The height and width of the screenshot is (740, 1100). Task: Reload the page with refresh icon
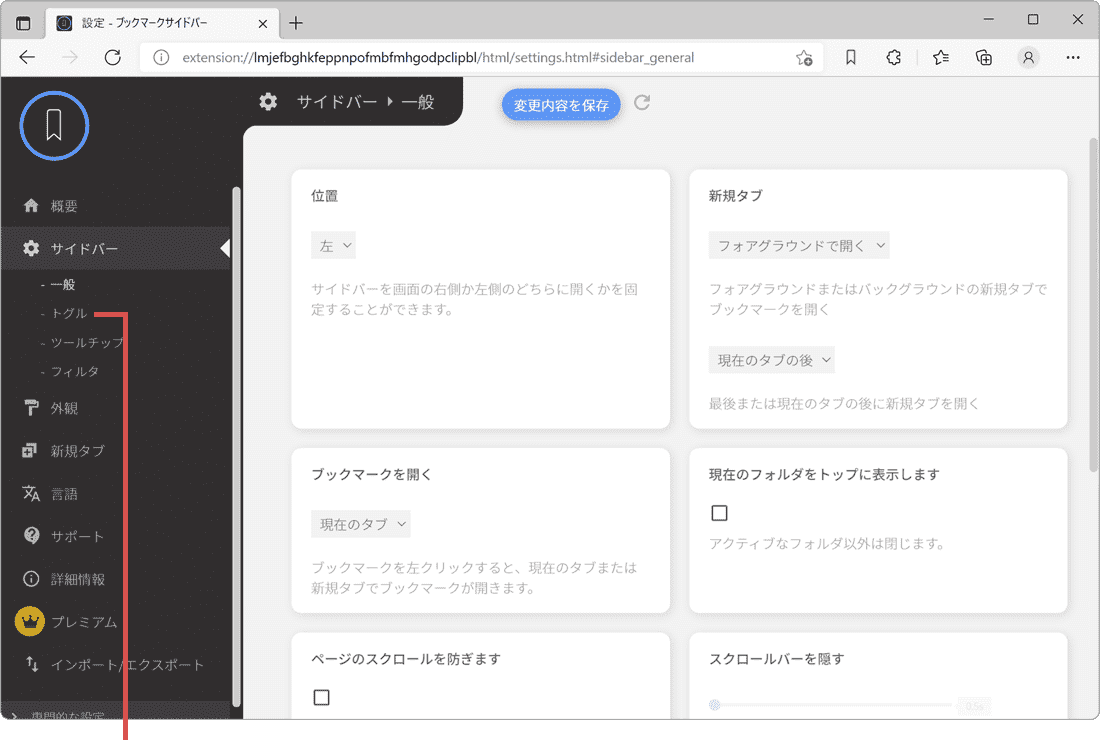click(112, 58)
